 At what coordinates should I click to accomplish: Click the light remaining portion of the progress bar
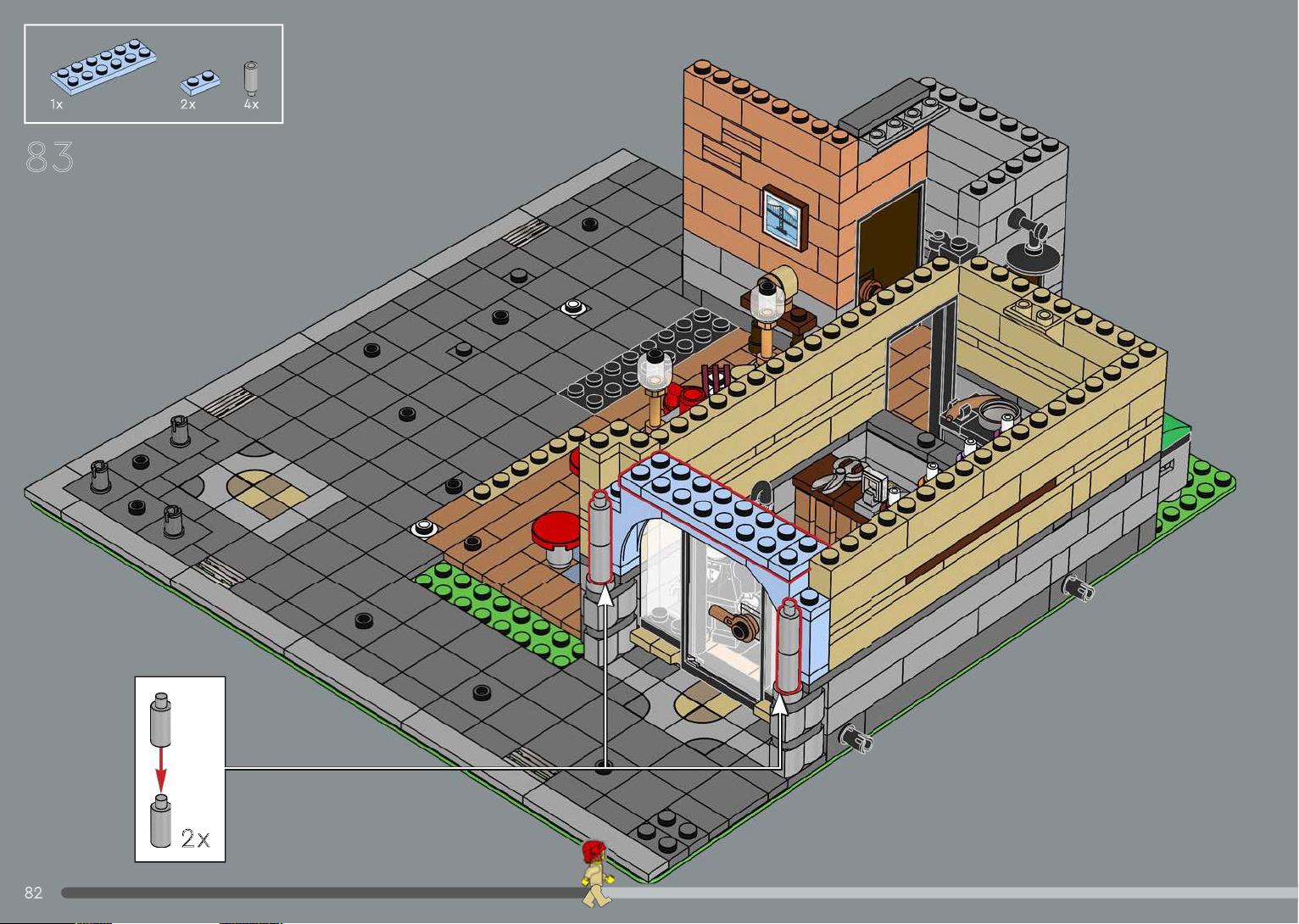(954, 893)
